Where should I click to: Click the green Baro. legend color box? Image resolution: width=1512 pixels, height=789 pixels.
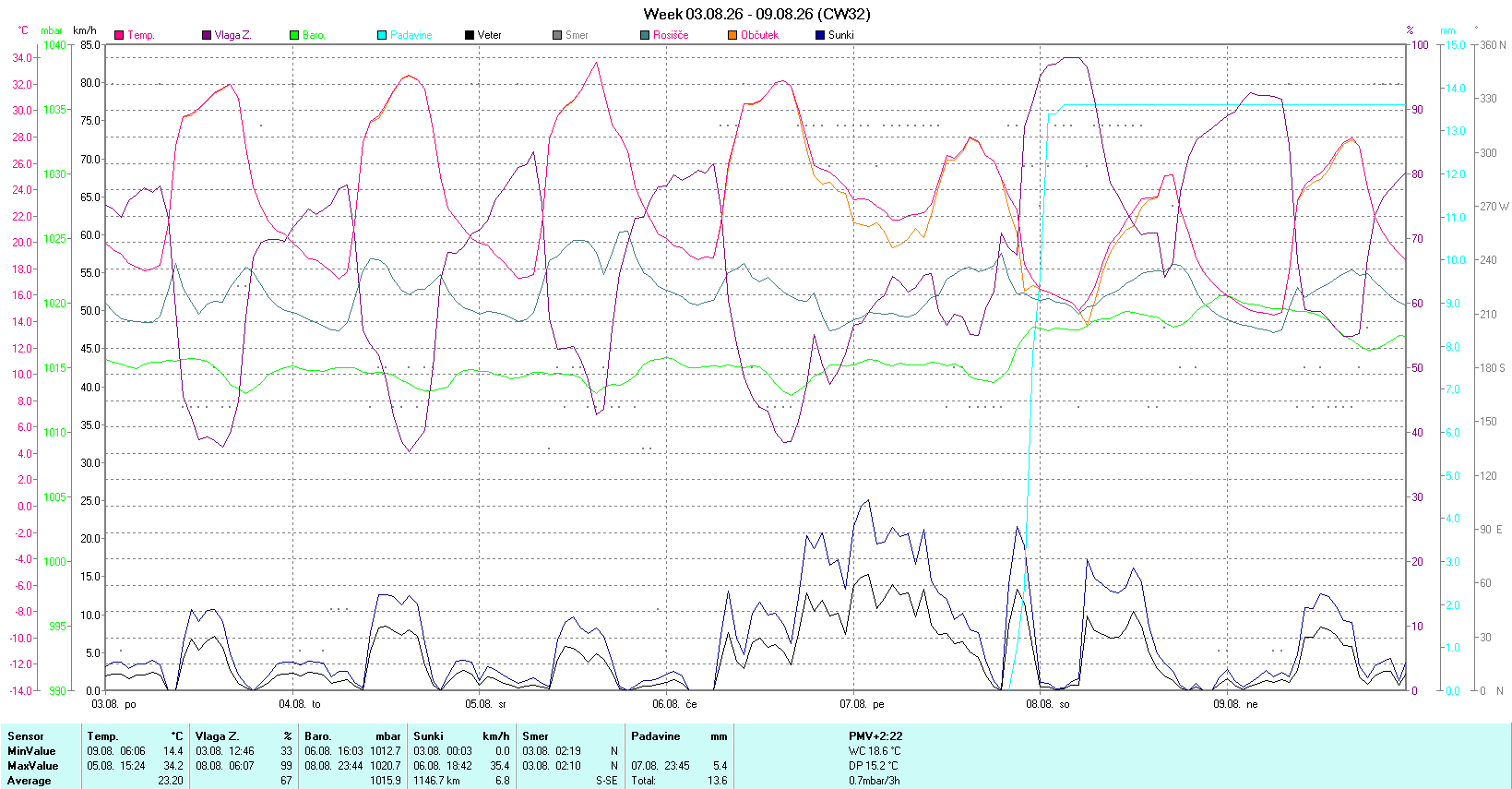pos(294,35)
